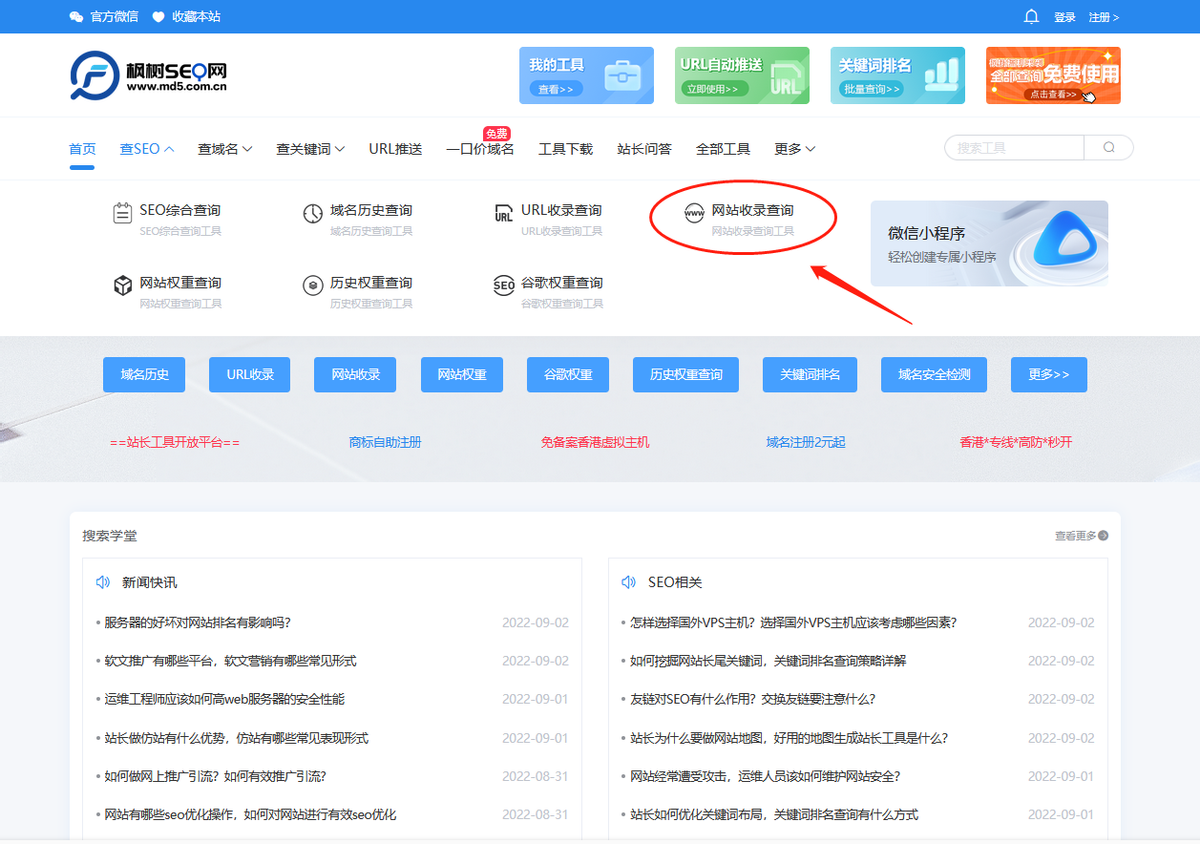Click the 网站收录 blue button
This screenshot has width=1200, height=844.
point(355,374)
